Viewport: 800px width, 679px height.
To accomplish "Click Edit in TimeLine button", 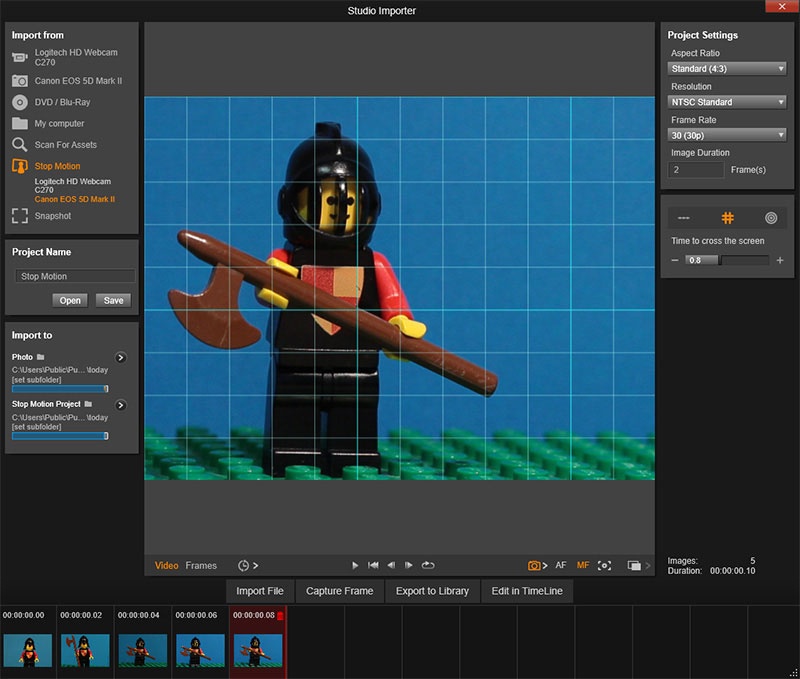I will pos(527,591).
